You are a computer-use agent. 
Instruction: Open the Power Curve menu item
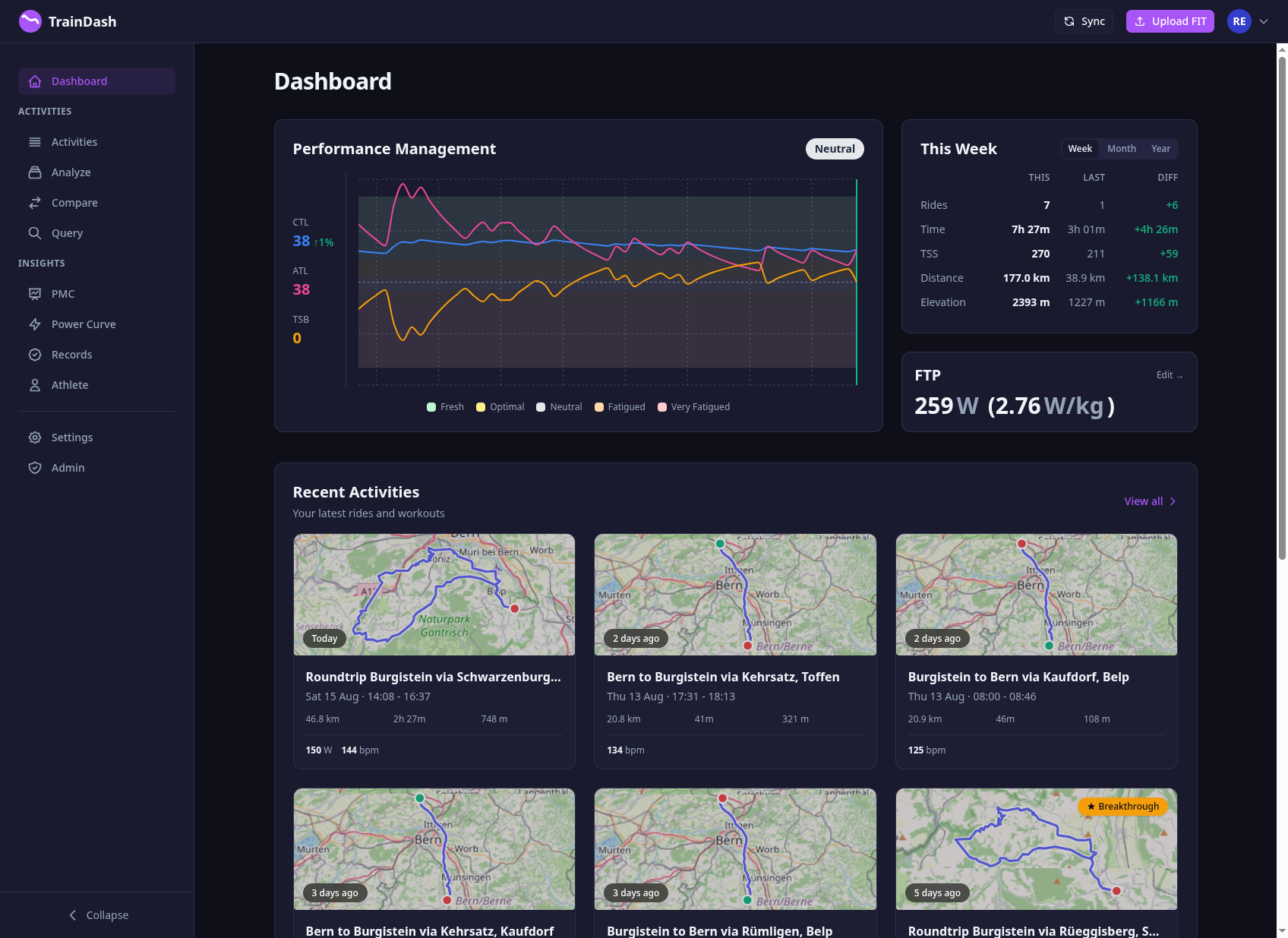96,324
